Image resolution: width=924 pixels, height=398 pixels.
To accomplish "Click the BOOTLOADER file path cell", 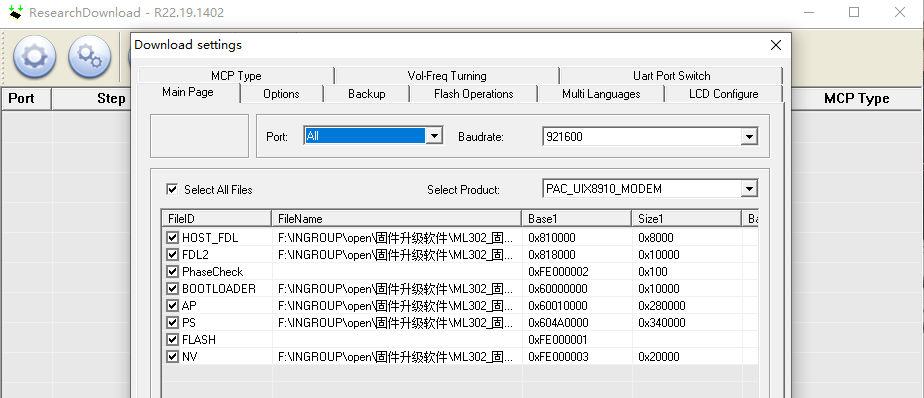I will click(397, 289).
